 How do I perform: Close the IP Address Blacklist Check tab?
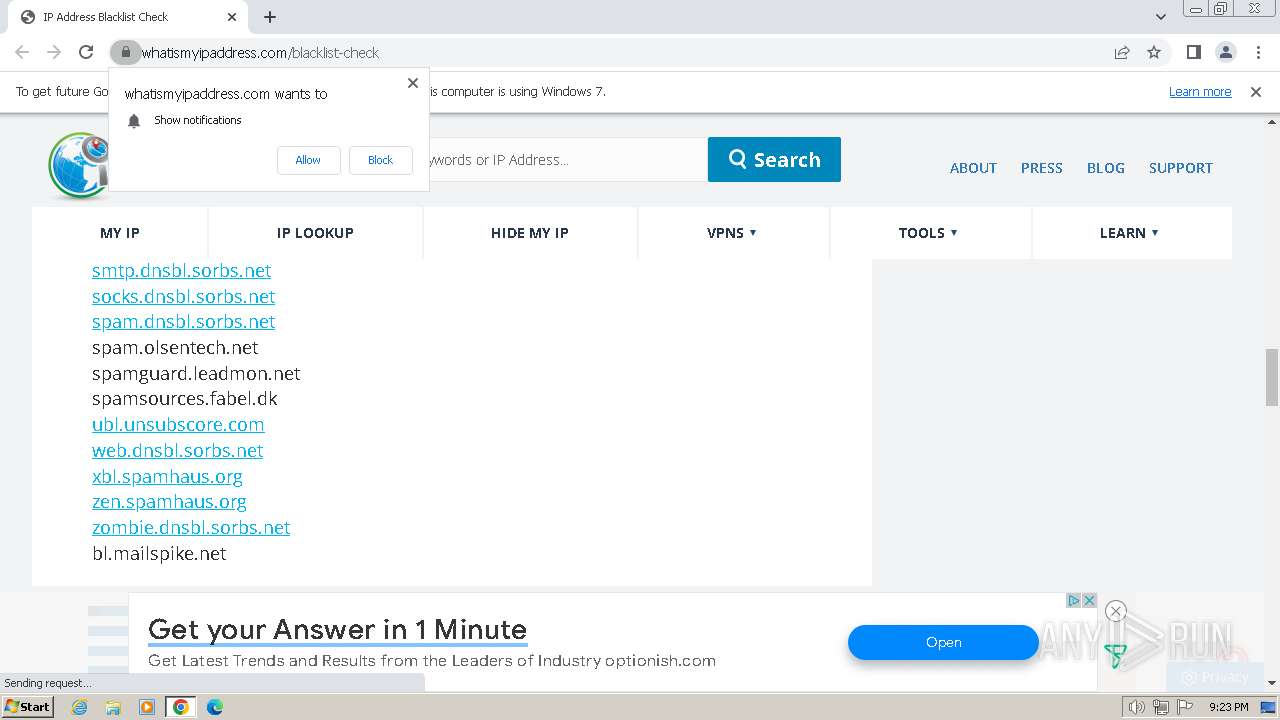[x=232, y=17]
